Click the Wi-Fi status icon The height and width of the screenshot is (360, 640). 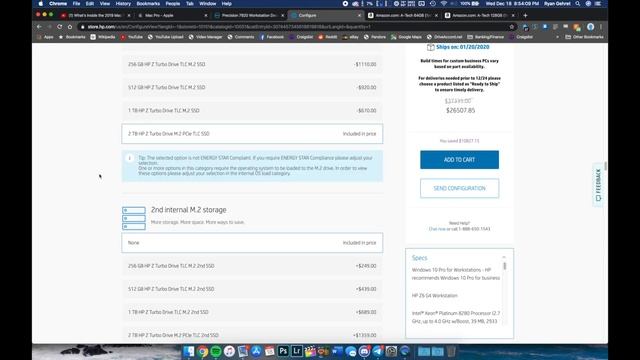(x=444, y=3)
